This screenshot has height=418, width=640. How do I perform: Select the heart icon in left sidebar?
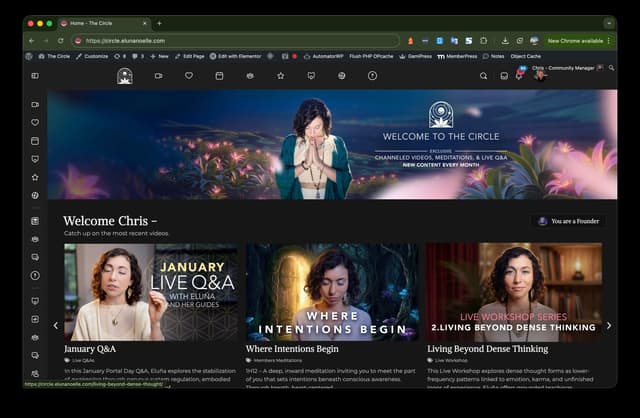[x=35, y=122]
